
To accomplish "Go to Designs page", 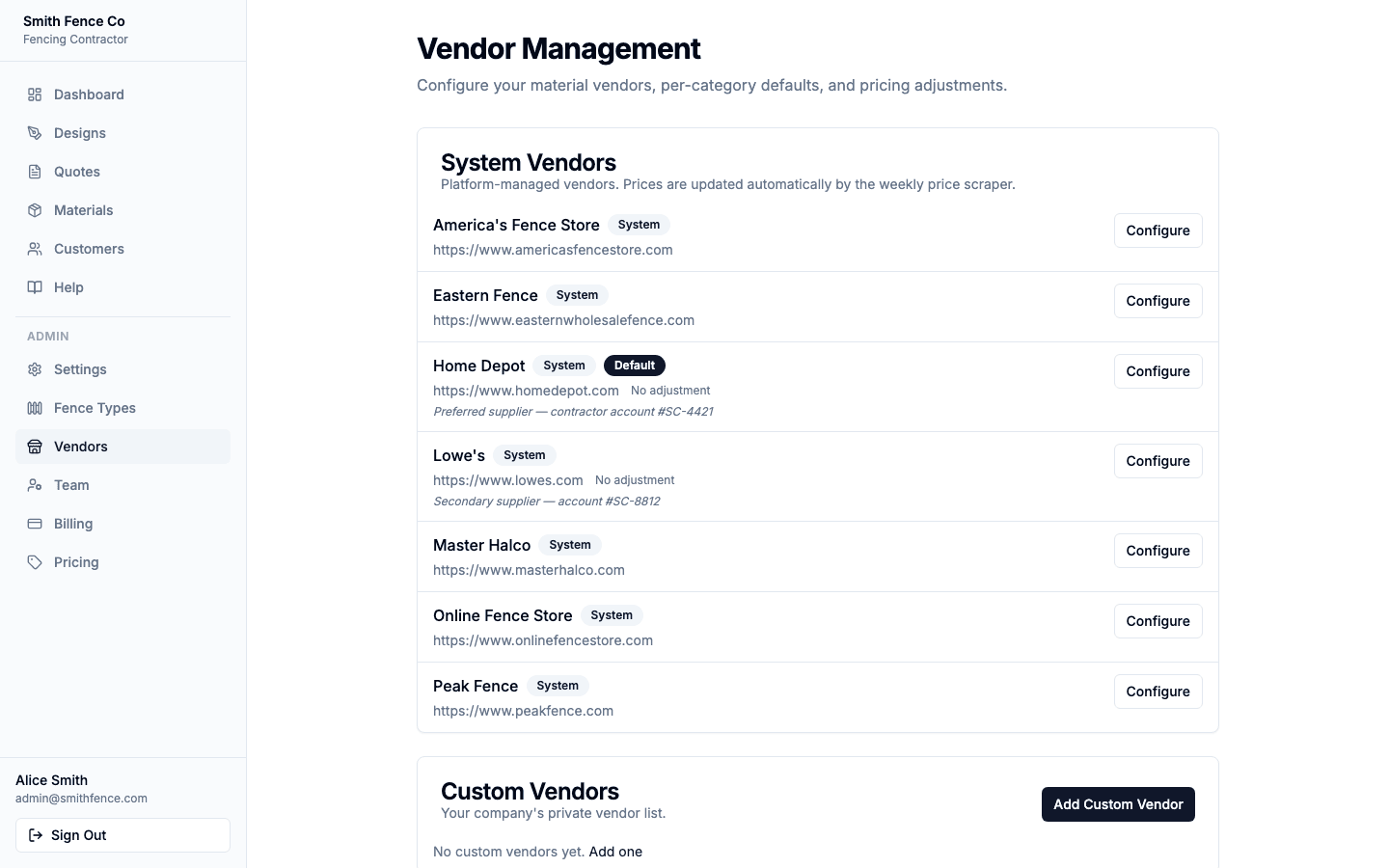I will [123, 133].
